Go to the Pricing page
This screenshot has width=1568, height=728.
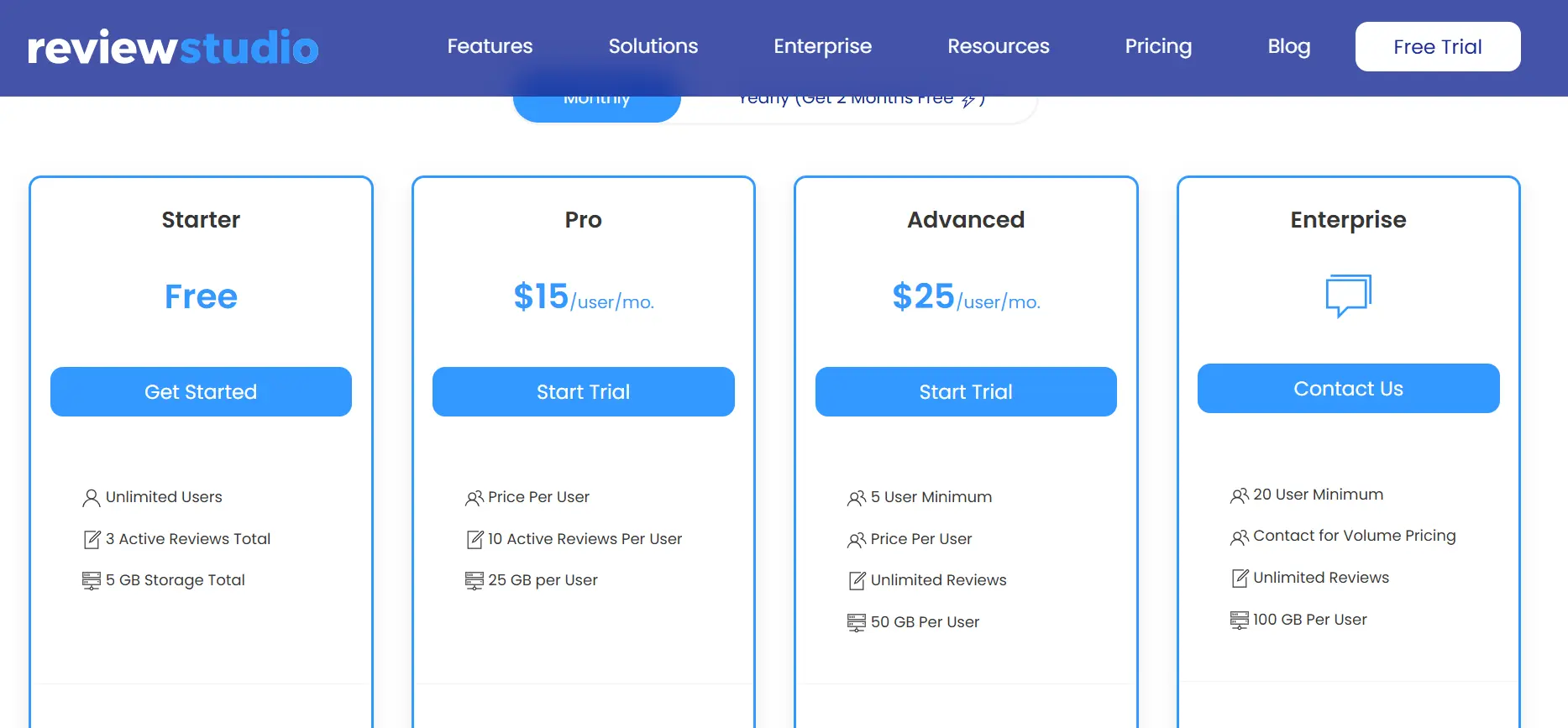[x=1158, y=46]
